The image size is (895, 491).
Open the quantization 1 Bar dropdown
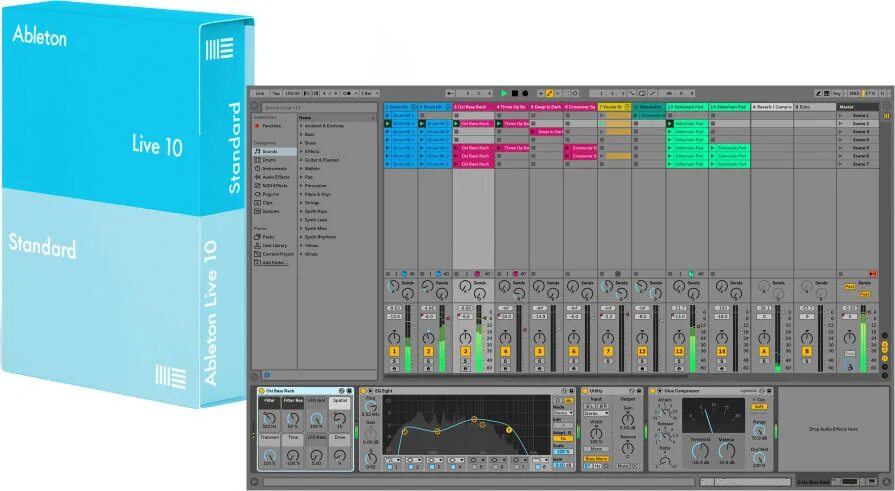[369, 93]
